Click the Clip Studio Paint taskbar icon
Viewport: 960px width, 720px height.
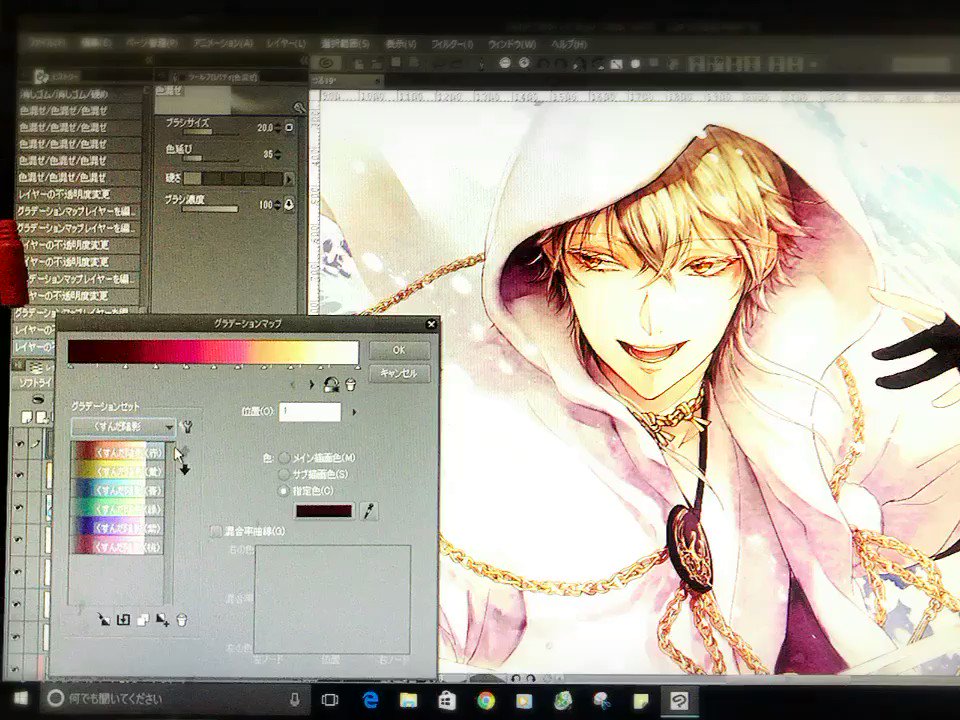pos(679,699)
